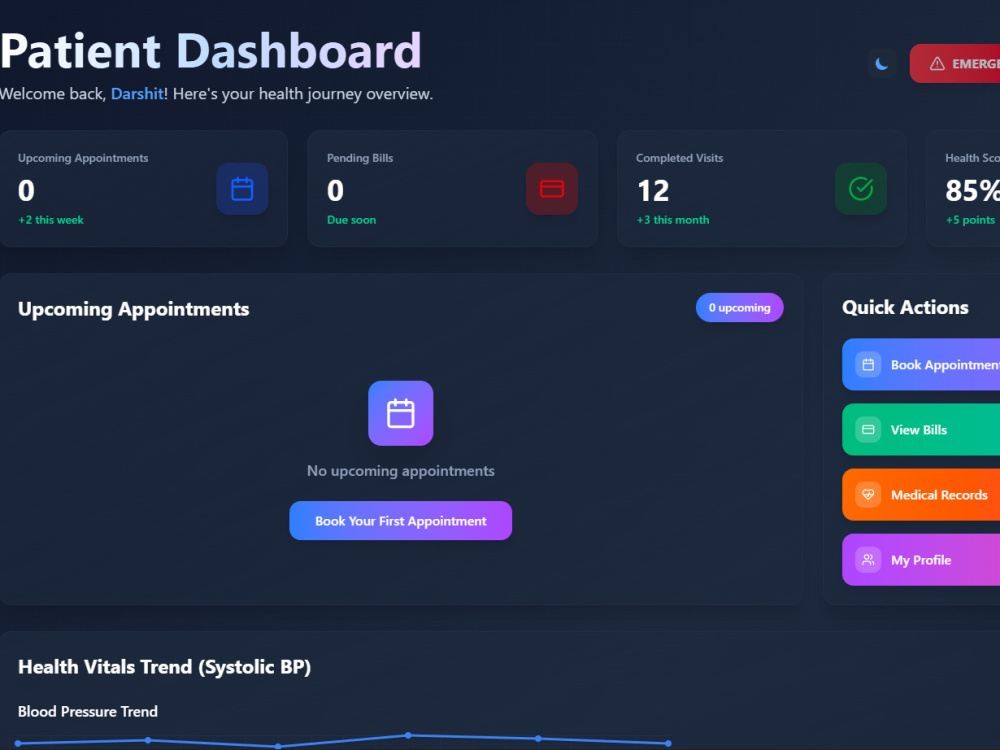
Task: Click the Pending Bills card label
Action: tap(360, 158)
